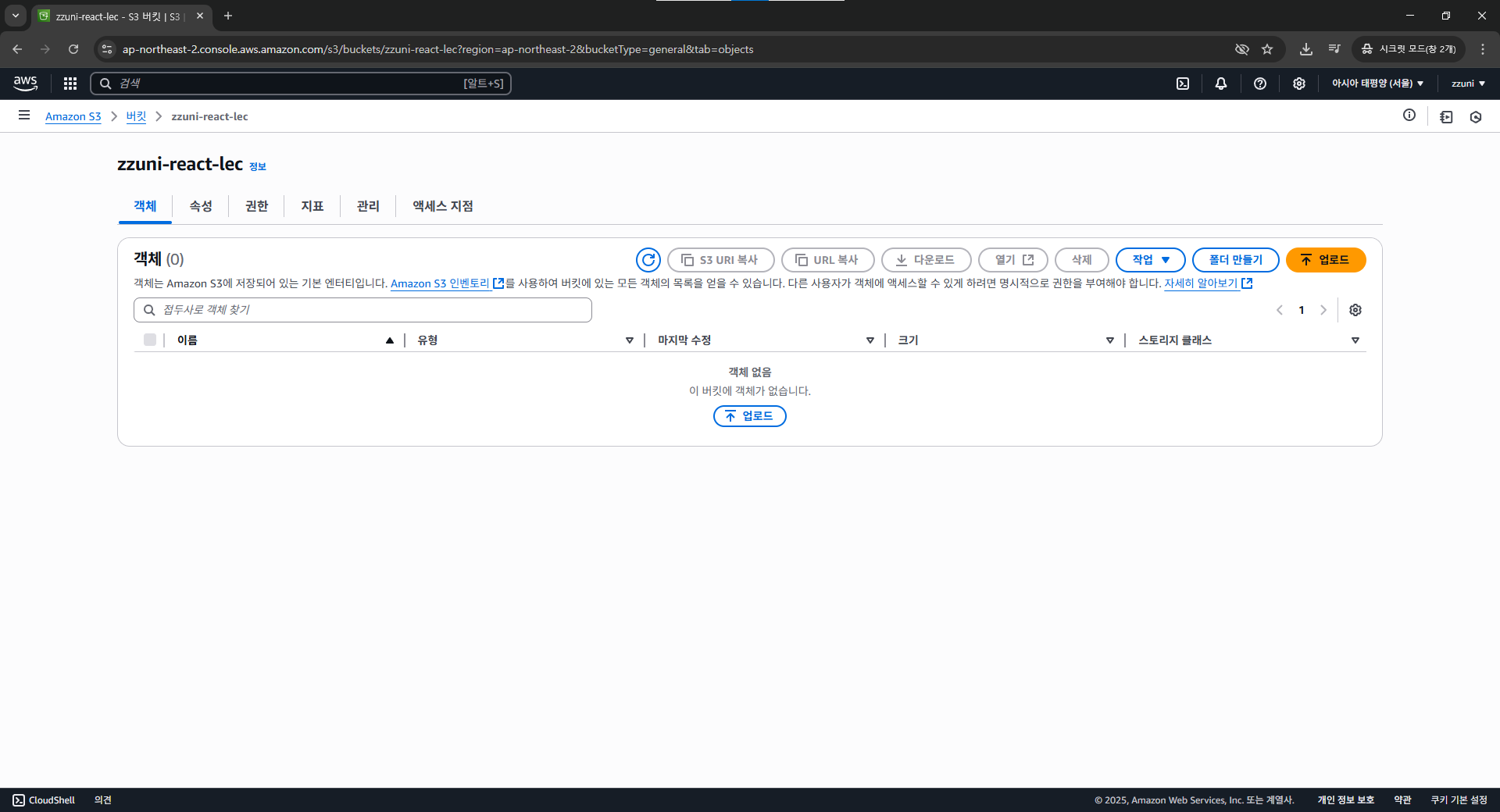Open the zzuni account menu
This screenshot has height=812, width=1500.
pyautogui.click(x=1468, y=84)
